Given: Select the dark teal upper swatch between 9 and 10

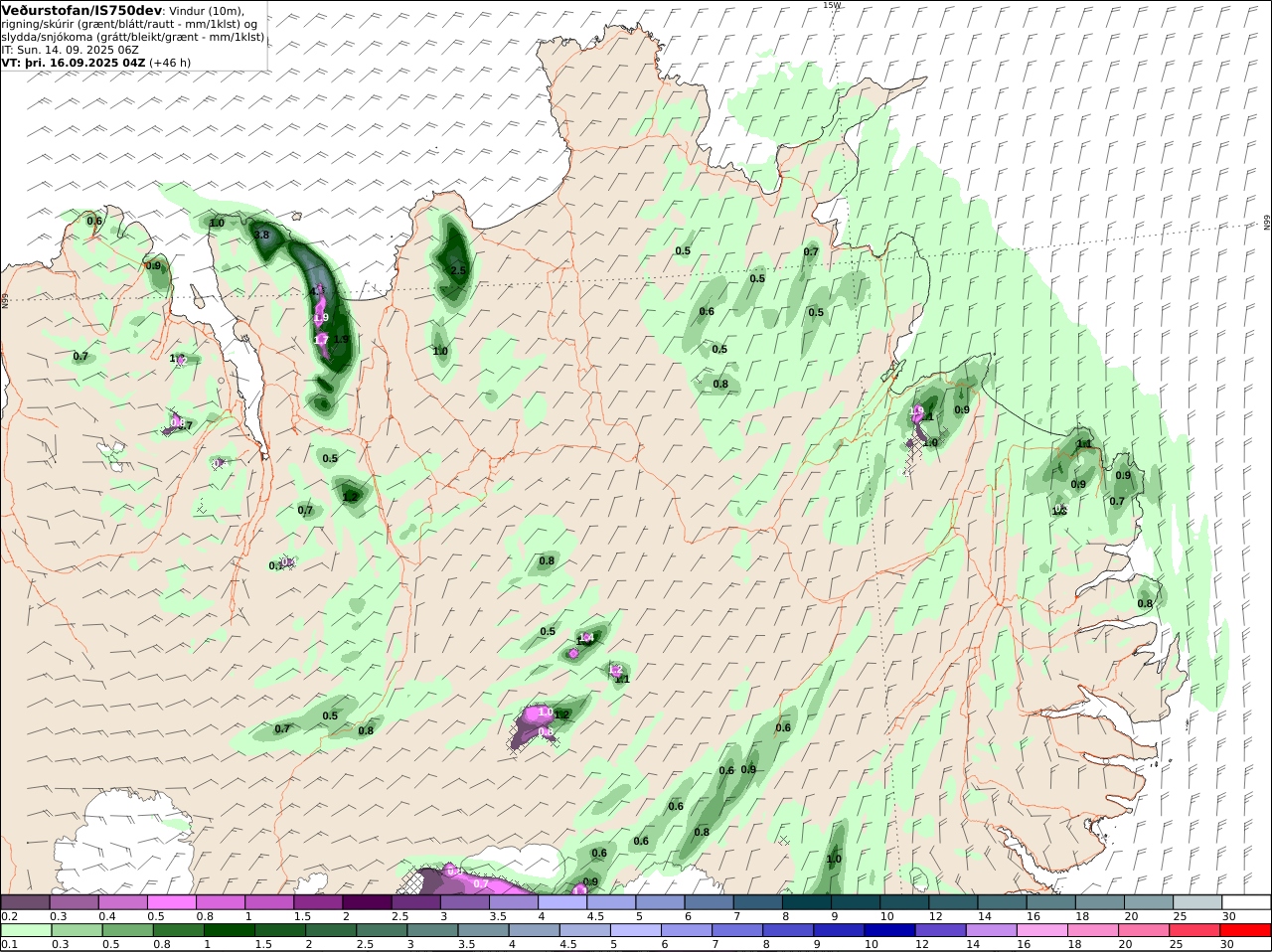Looking at the screenshot, I should tap(857, 901).
